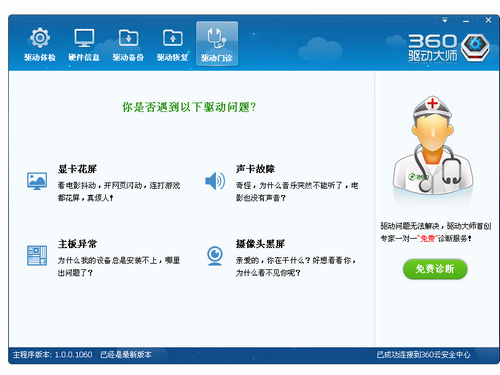Click the 已经是最新版本 status text
Viewport: 500px width, 375px height.
(x=126, y=355)
